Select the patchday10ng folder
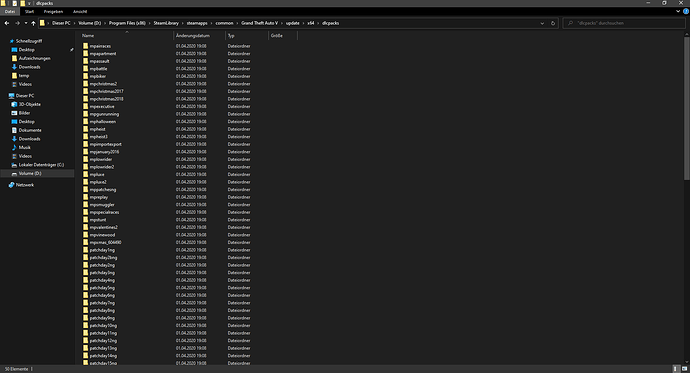690x373 pixels. tap(103, 325)
